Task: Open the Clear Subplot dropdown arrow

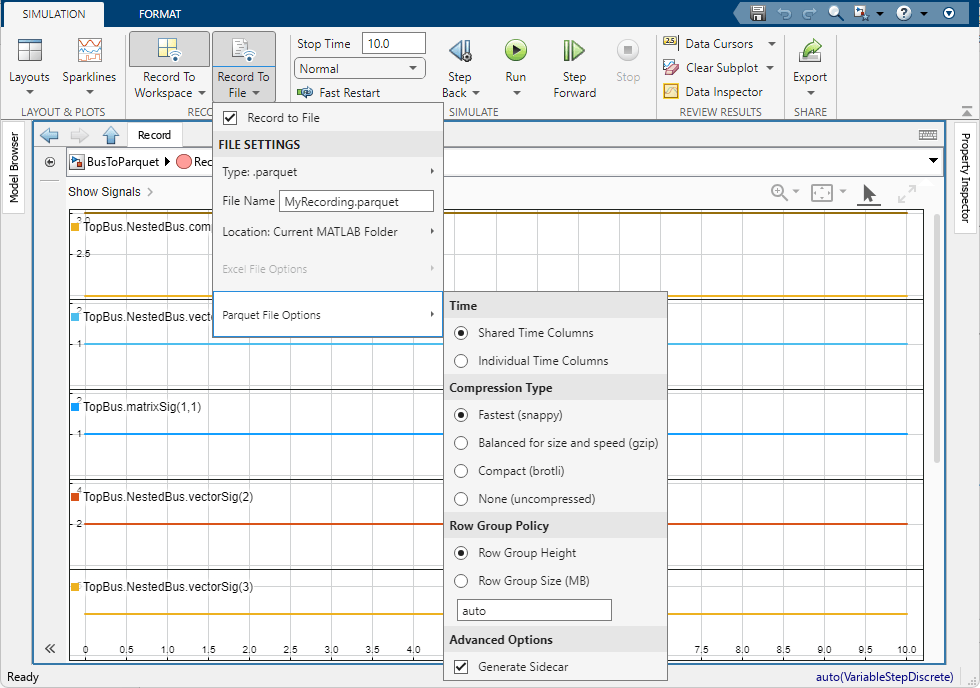Action: [x=770, y=67]
